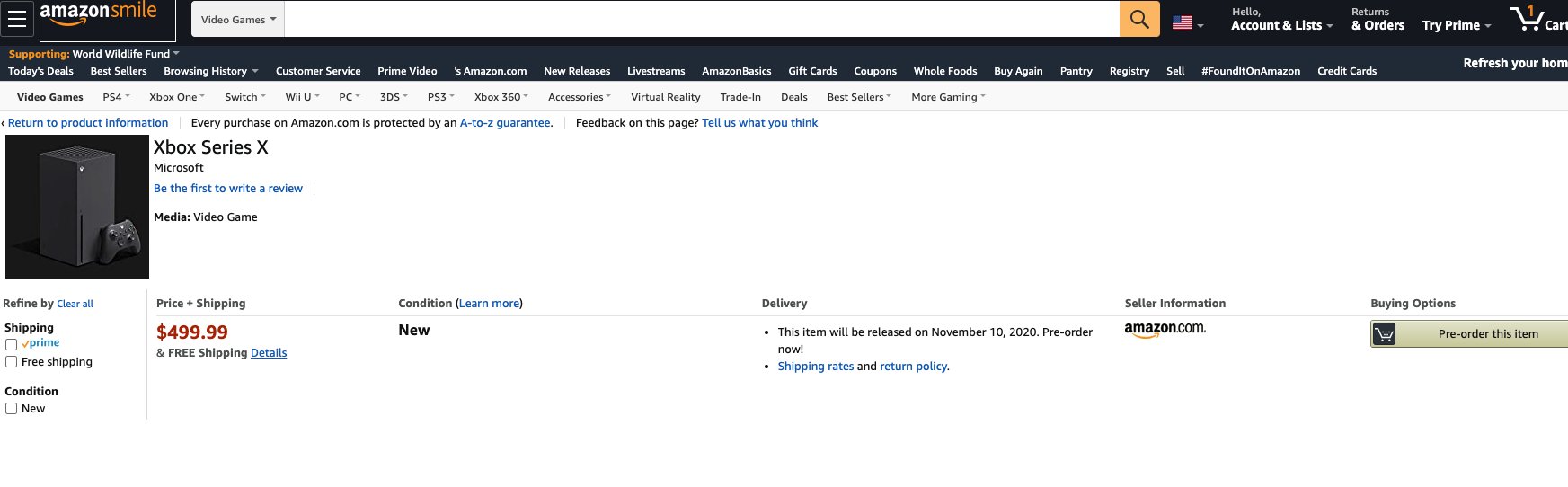1568x487 pixels.
Task: Open the Xbox Series X product image
Action: point(77,207)
